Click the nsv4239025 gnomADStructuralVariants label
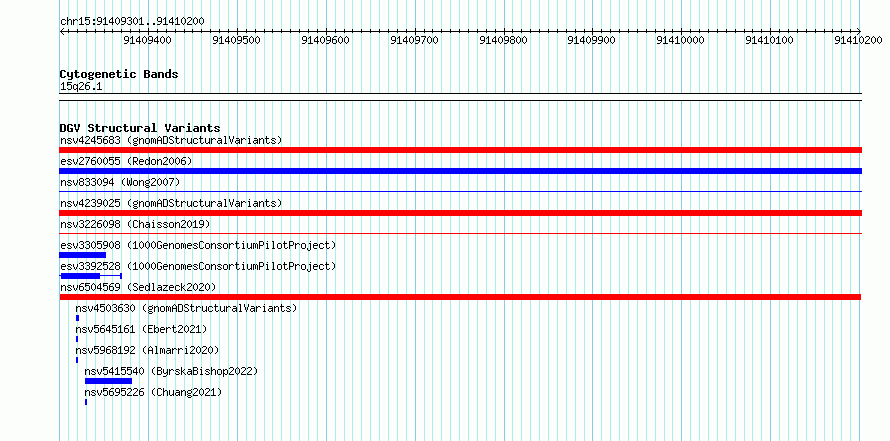Image resolution: width=890 pixels, height=441 pixels. (171, 203)
